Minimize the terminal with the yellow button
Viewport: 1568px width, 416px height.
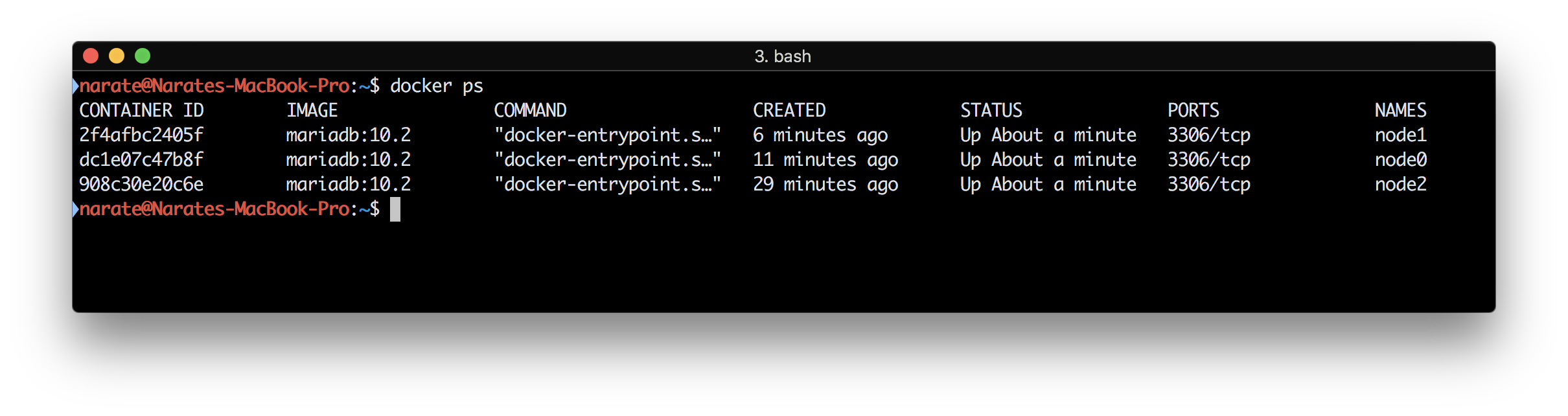coord(117,56)
